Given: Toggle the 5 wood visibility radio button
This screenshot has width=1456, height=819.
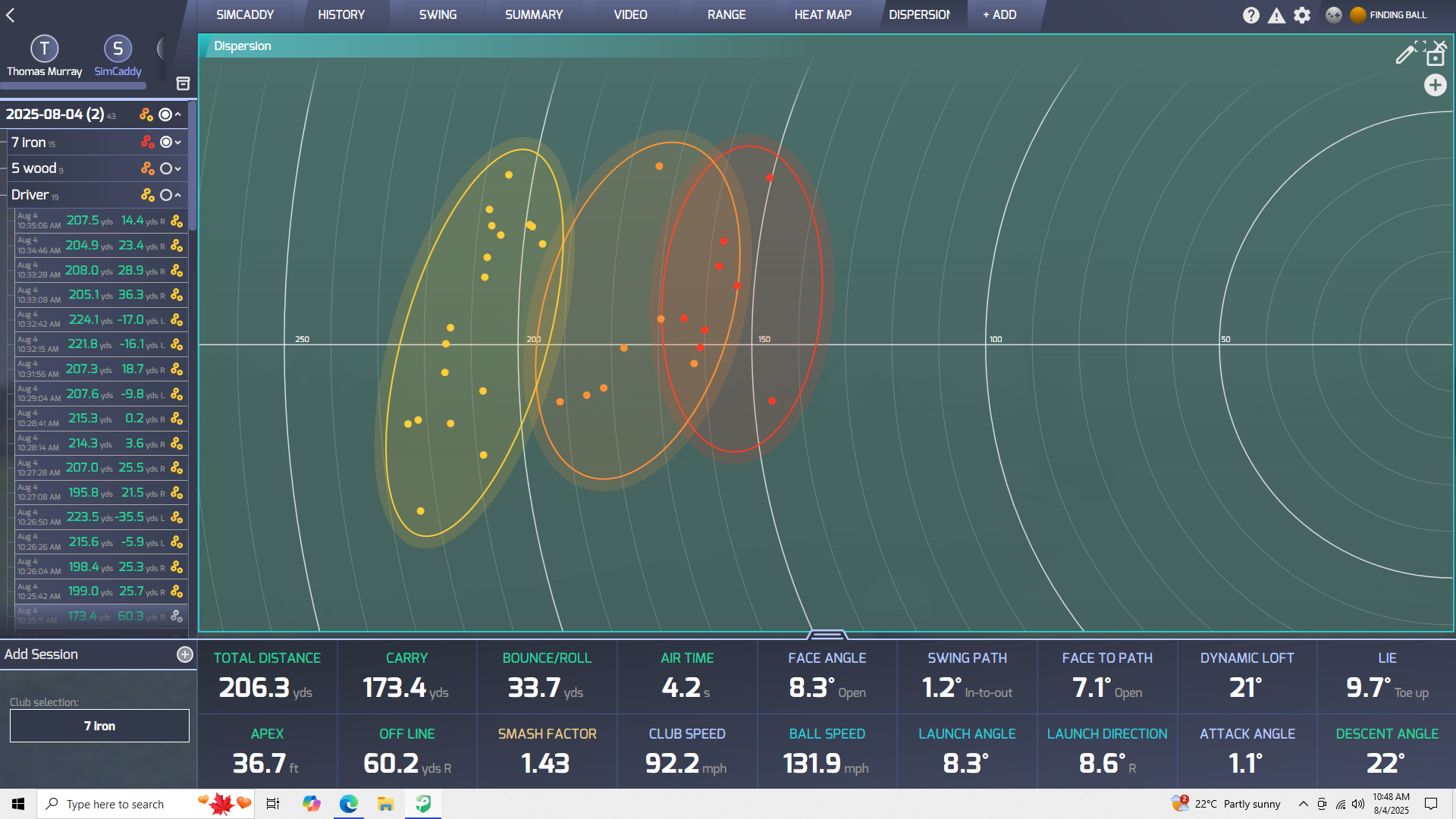Looking at the screenshot, I should pos(166,168).
